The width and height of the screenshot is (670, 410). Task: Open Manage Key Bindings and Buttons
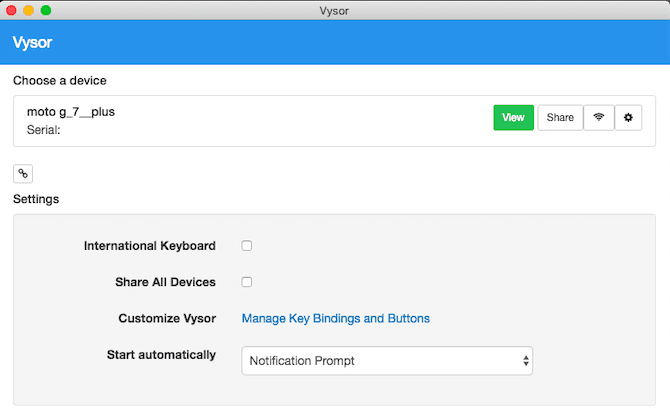tap(336, 319)
